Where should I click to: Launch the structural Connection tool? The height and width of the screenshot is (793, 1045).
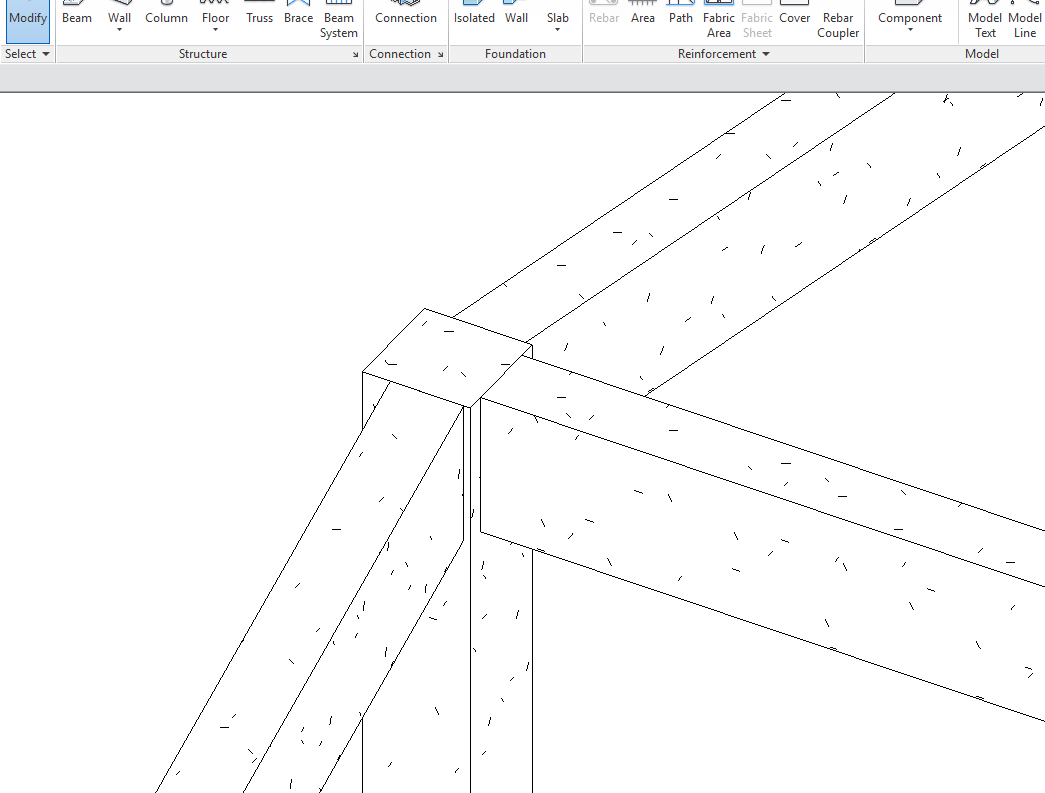(x=405, y=17)
